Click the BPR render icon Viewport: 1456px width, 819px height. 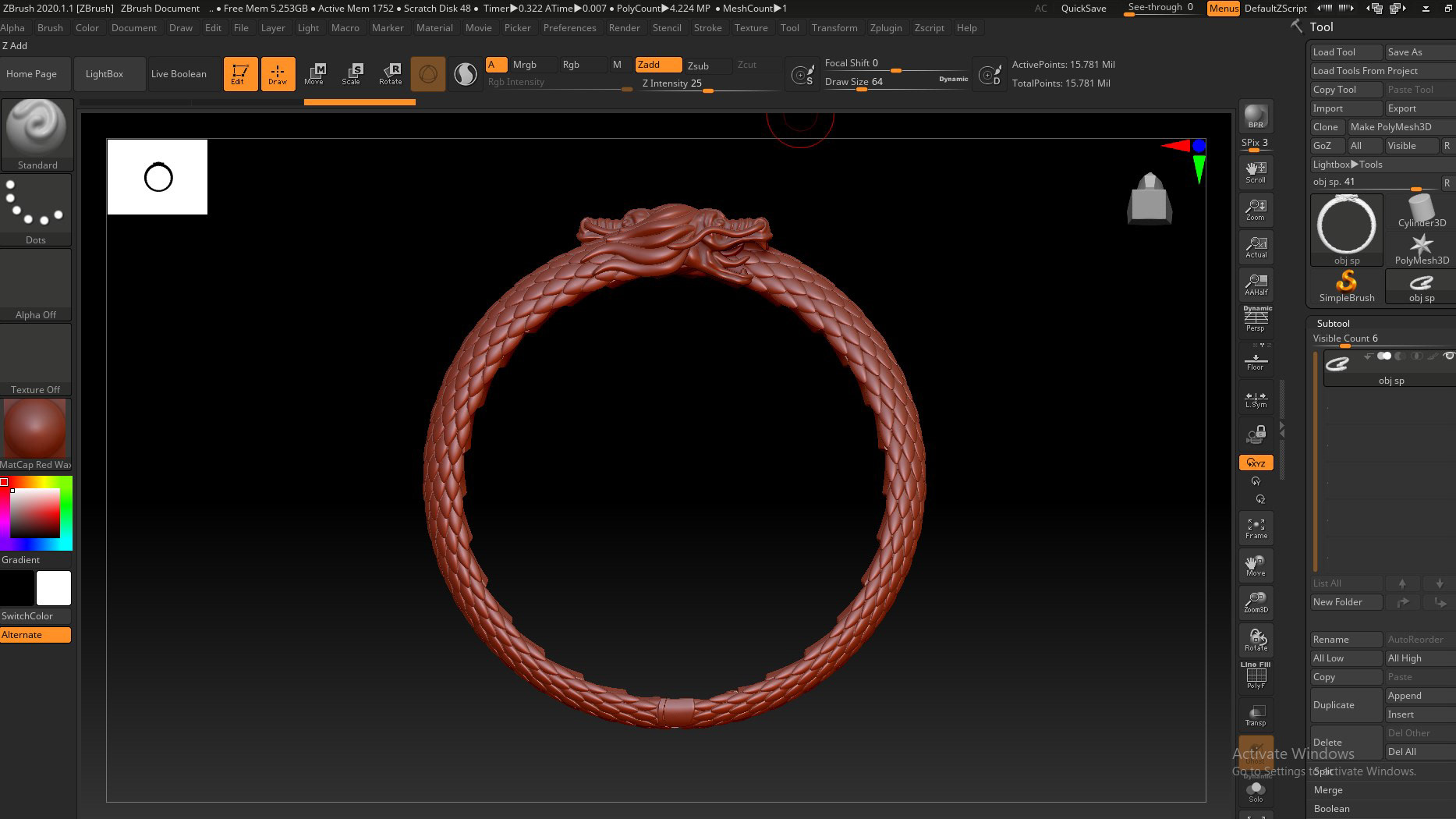[1256, 116]
